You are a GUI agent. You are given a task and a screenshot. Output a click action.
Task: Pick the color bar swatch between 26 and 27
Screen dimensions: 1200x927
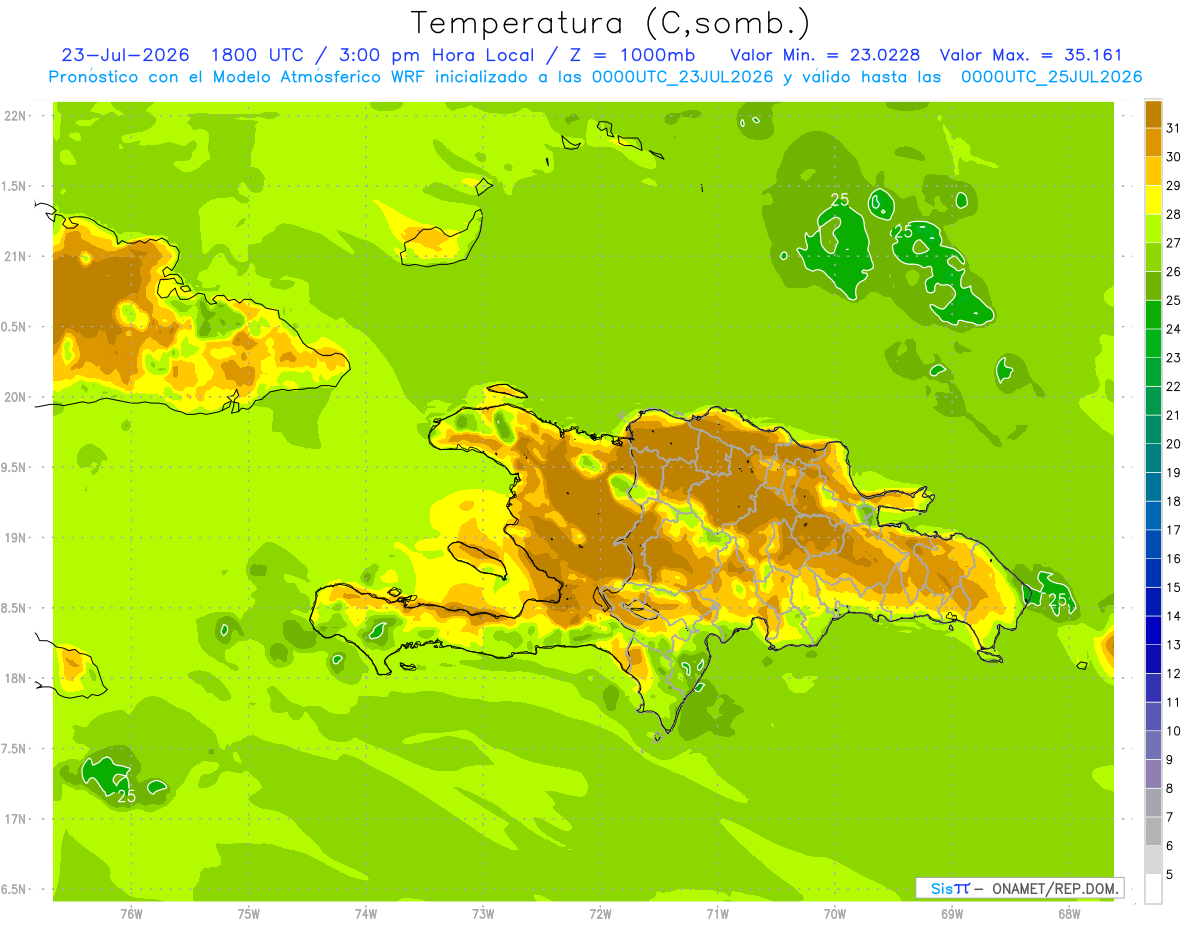point(1153,258)
